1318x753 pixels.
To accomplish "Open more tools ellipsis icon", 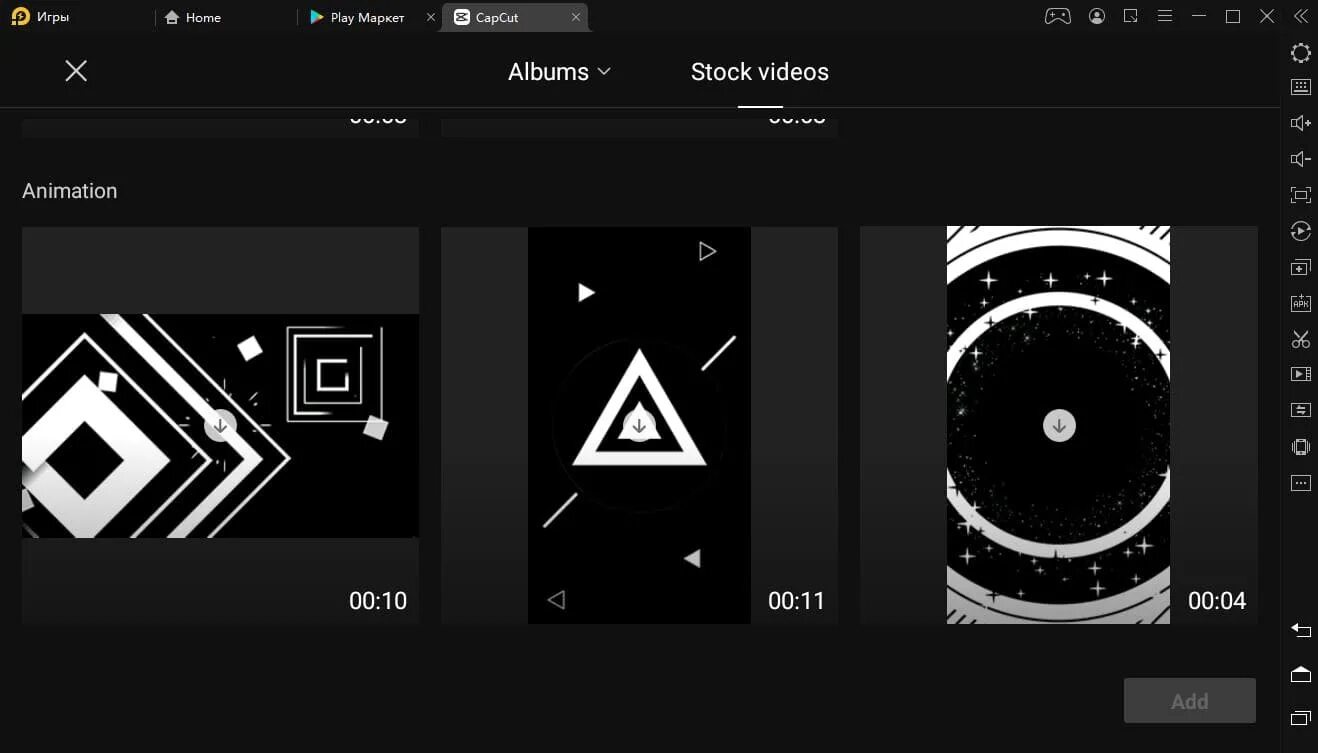I will [x=1300, y=483].
